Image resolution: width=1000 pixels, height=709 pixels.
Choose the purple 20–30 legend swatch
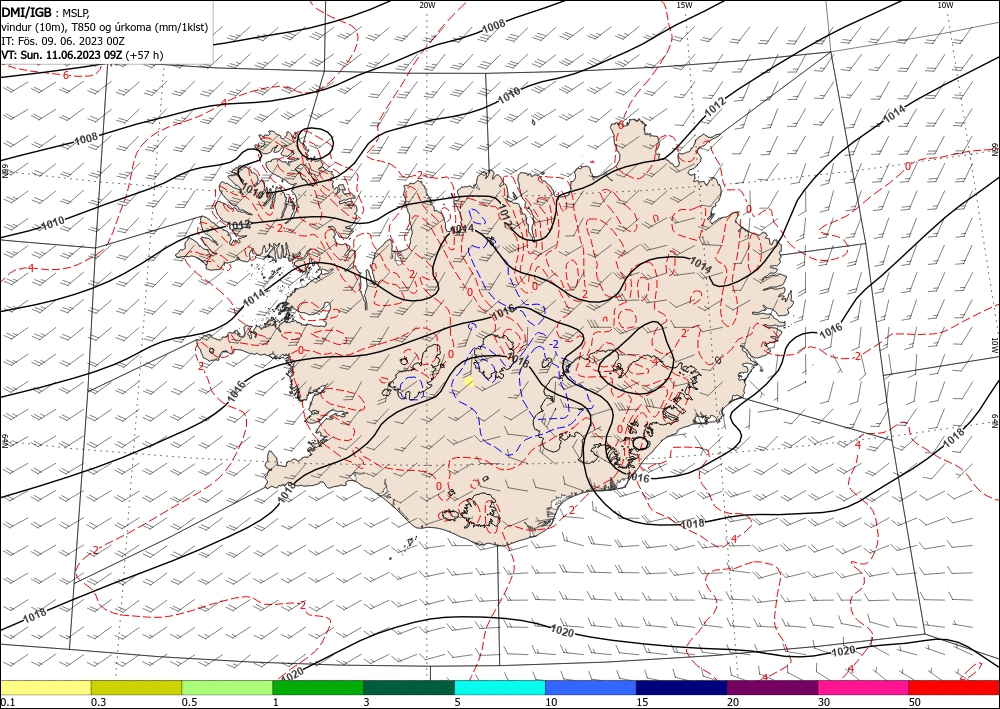point(772,687)
